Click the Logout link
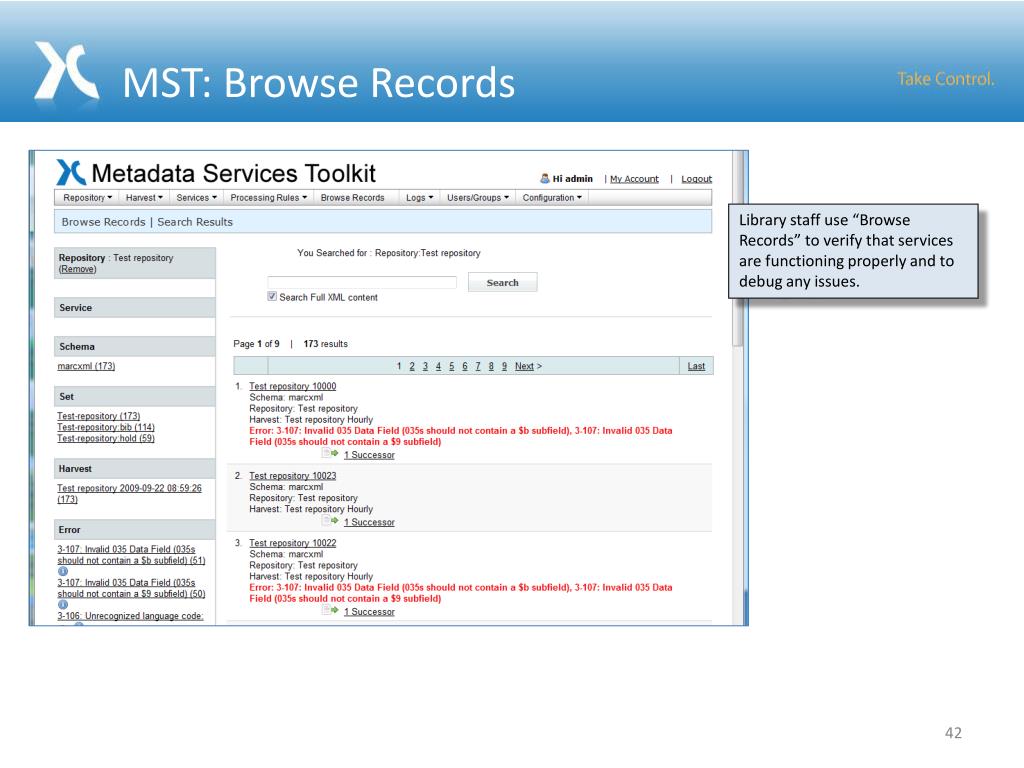The image size is (1024, 768). [x=696, y=179]
